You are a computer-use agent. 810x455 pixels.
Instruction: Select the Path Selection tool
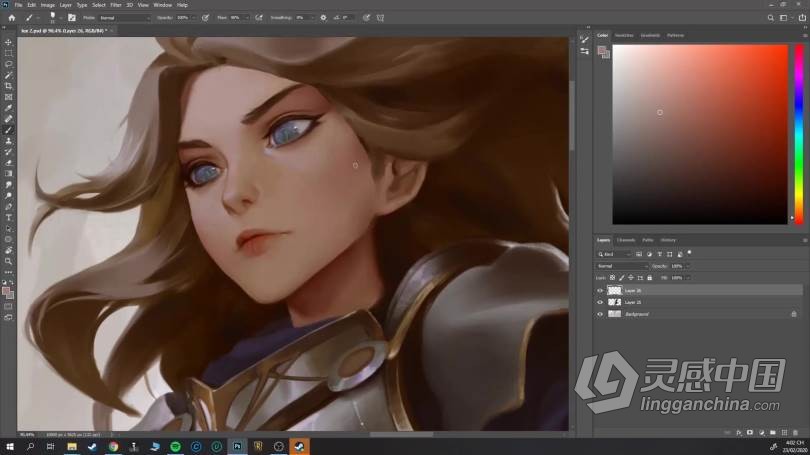(x=8, y=228)
